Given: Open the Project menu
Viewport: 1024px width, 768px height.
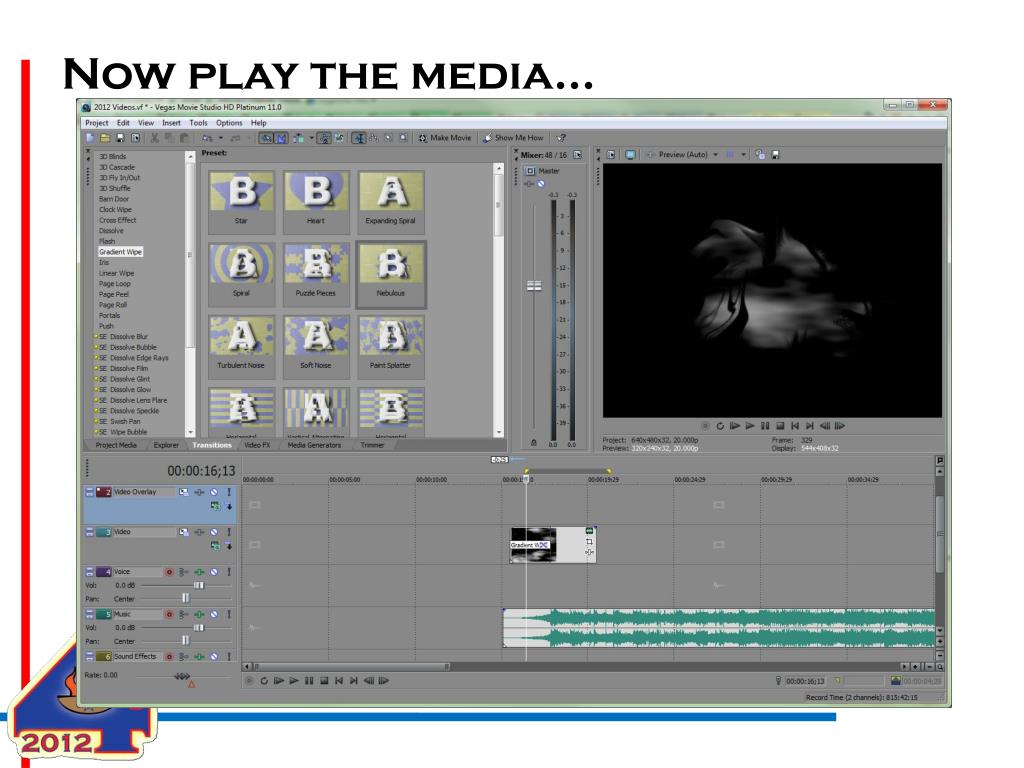Looking at the screenshot, I should tap(97, 123).
